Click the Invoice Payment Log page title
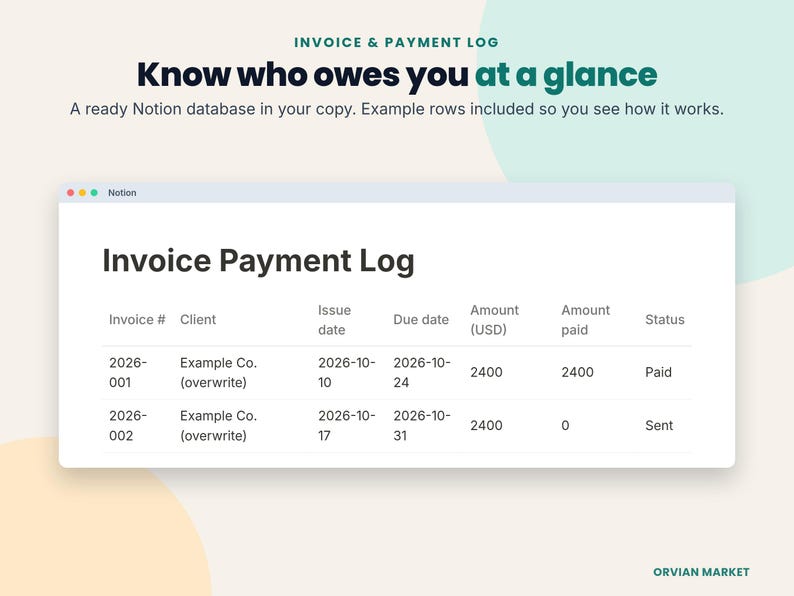Image resolution: width=794 pixels, height=596 pixels. (x=258, y=261)
